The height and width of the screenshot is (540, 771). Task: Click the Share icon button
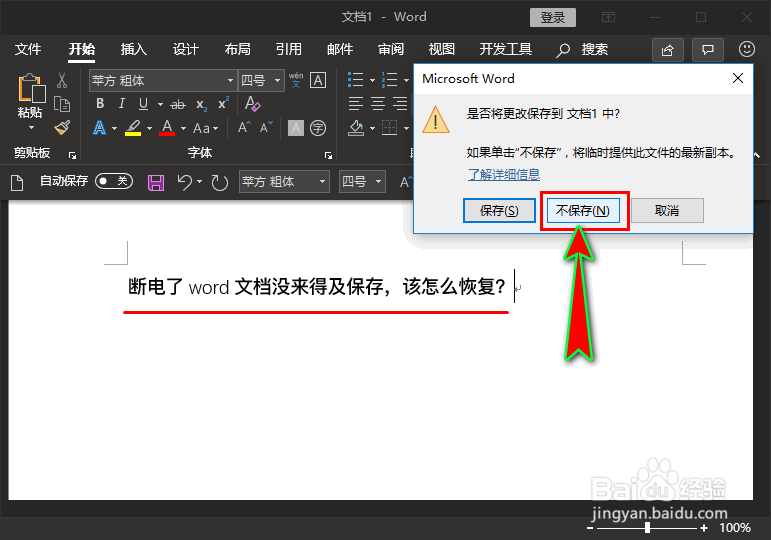click(668, 50)
